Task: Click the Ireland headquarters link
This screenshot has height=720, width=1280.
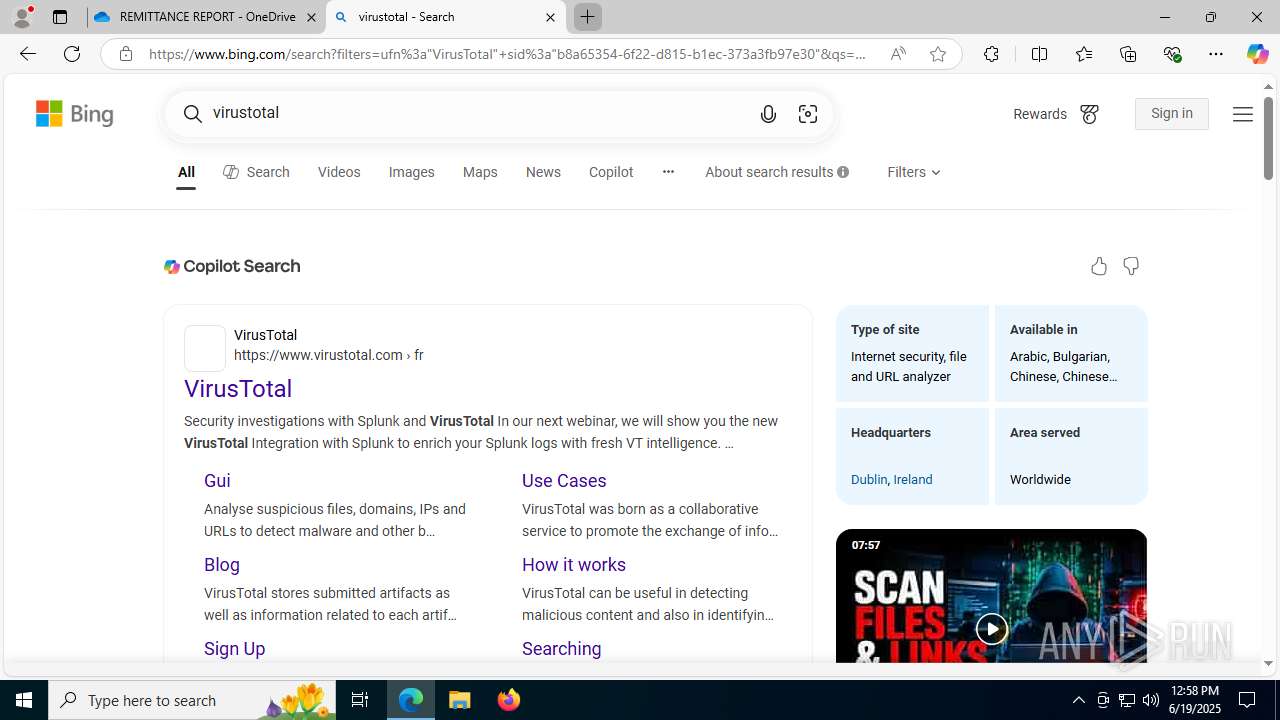Action: coord(913,480)
